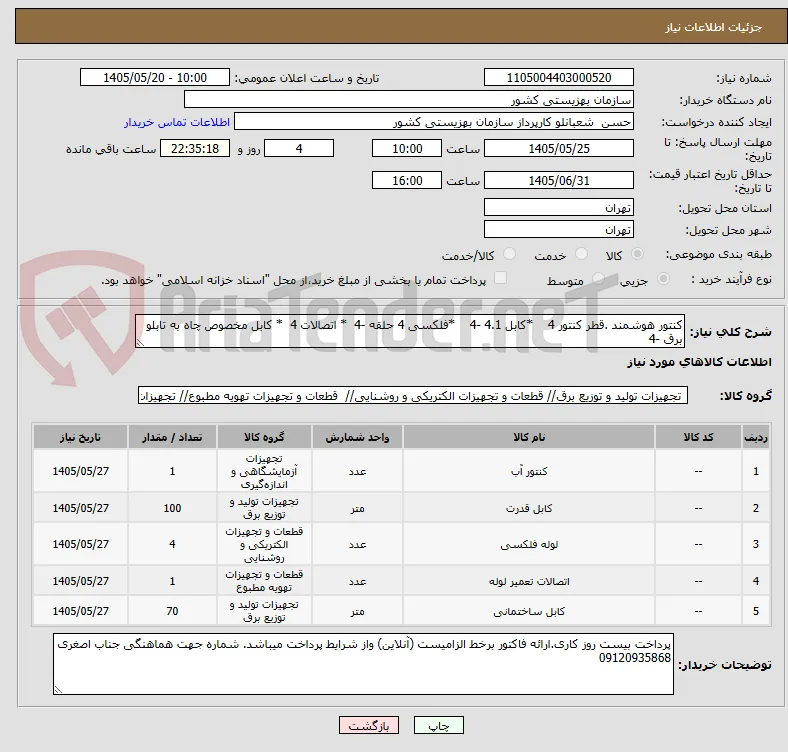Click quantity 100 in کابل قدرت row
788x752 pixels.
(172, 508)
